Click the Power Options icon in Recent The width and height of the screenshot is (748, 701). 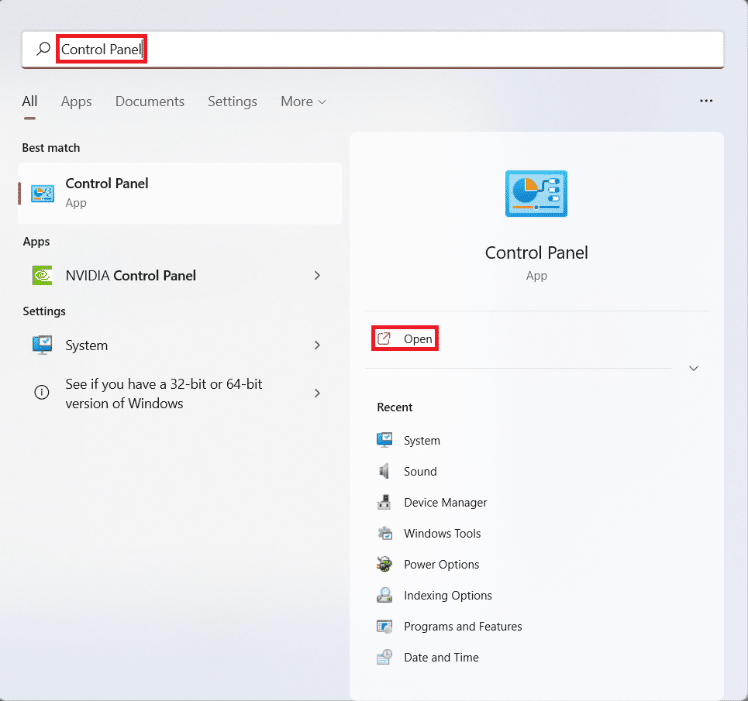click(384, 564)
